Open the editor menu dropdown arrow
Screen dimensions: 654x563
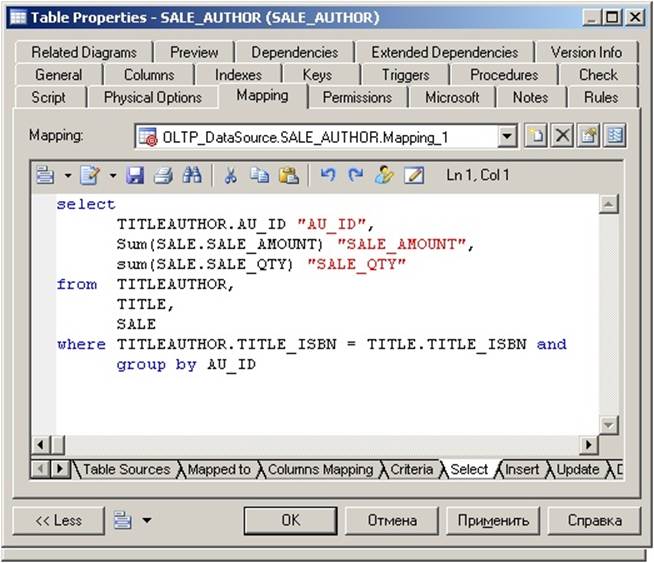(68, 176)
